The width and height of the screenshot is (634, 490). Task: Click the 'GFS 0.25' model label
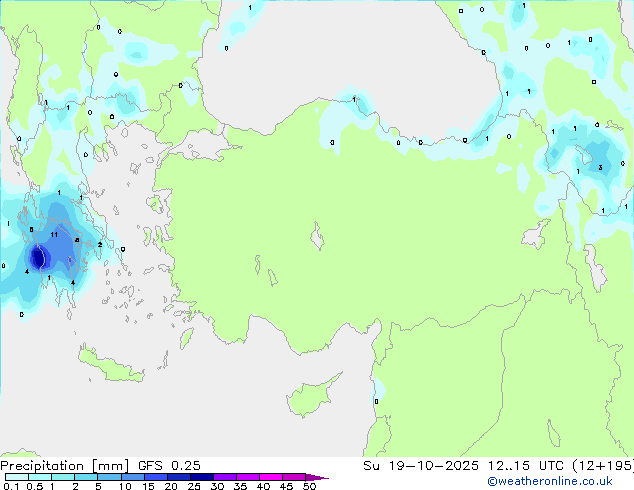(169, 466)
